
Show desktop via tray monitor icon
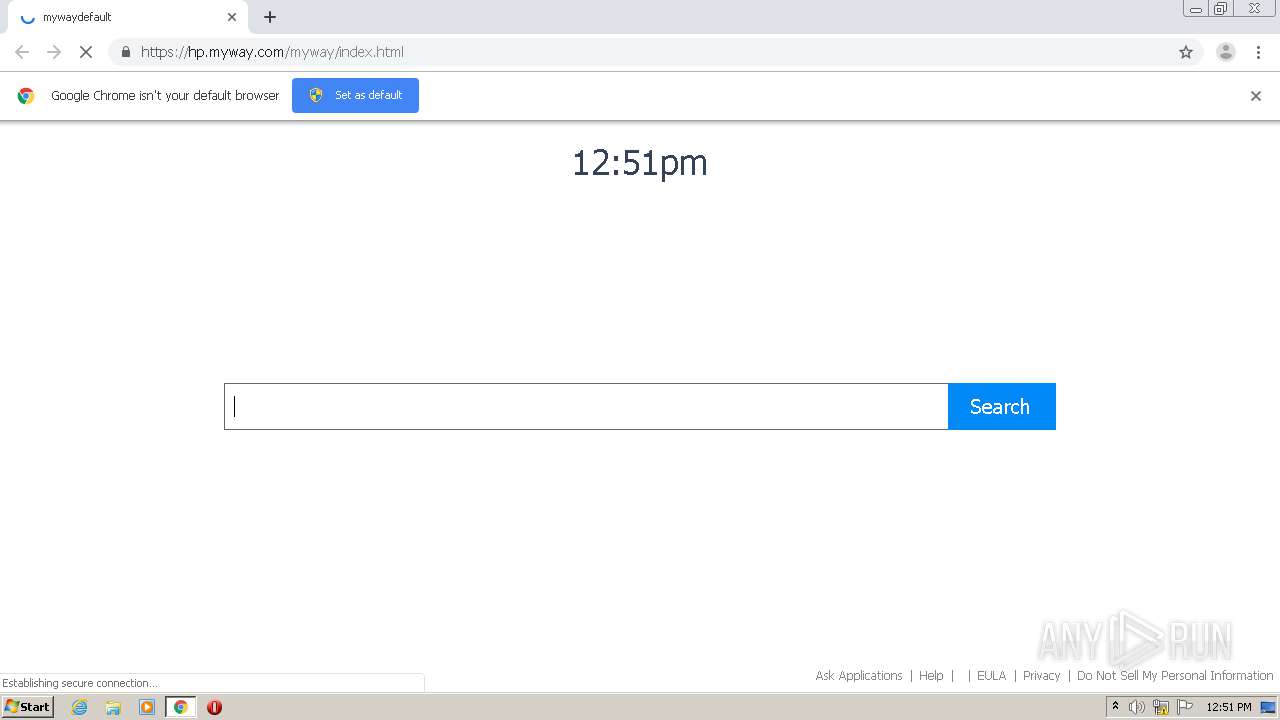(x=1268, y=707)
